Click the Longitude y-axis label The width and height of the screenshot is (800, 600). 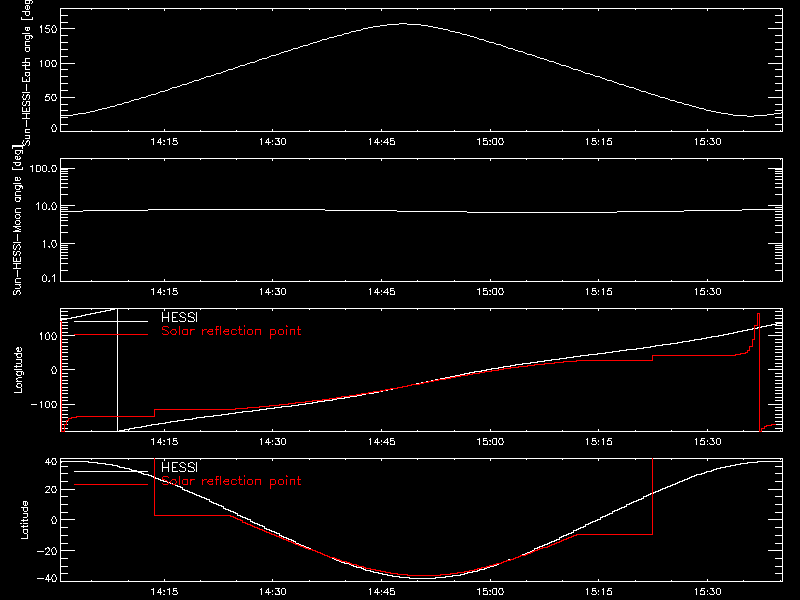click(18, 370)
